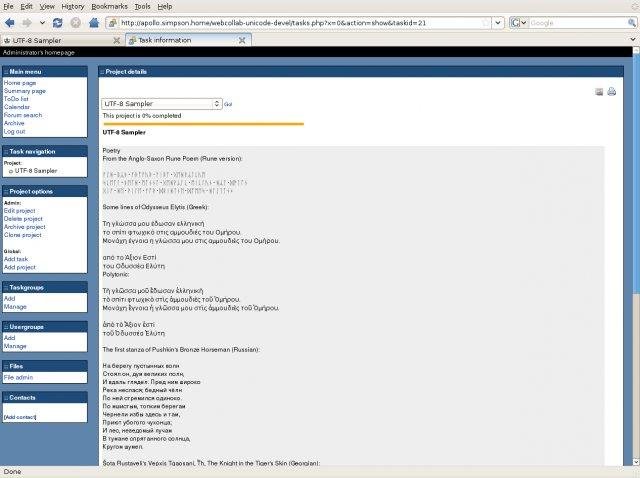Click the bookmark star in the address bar

pos(485,23)
